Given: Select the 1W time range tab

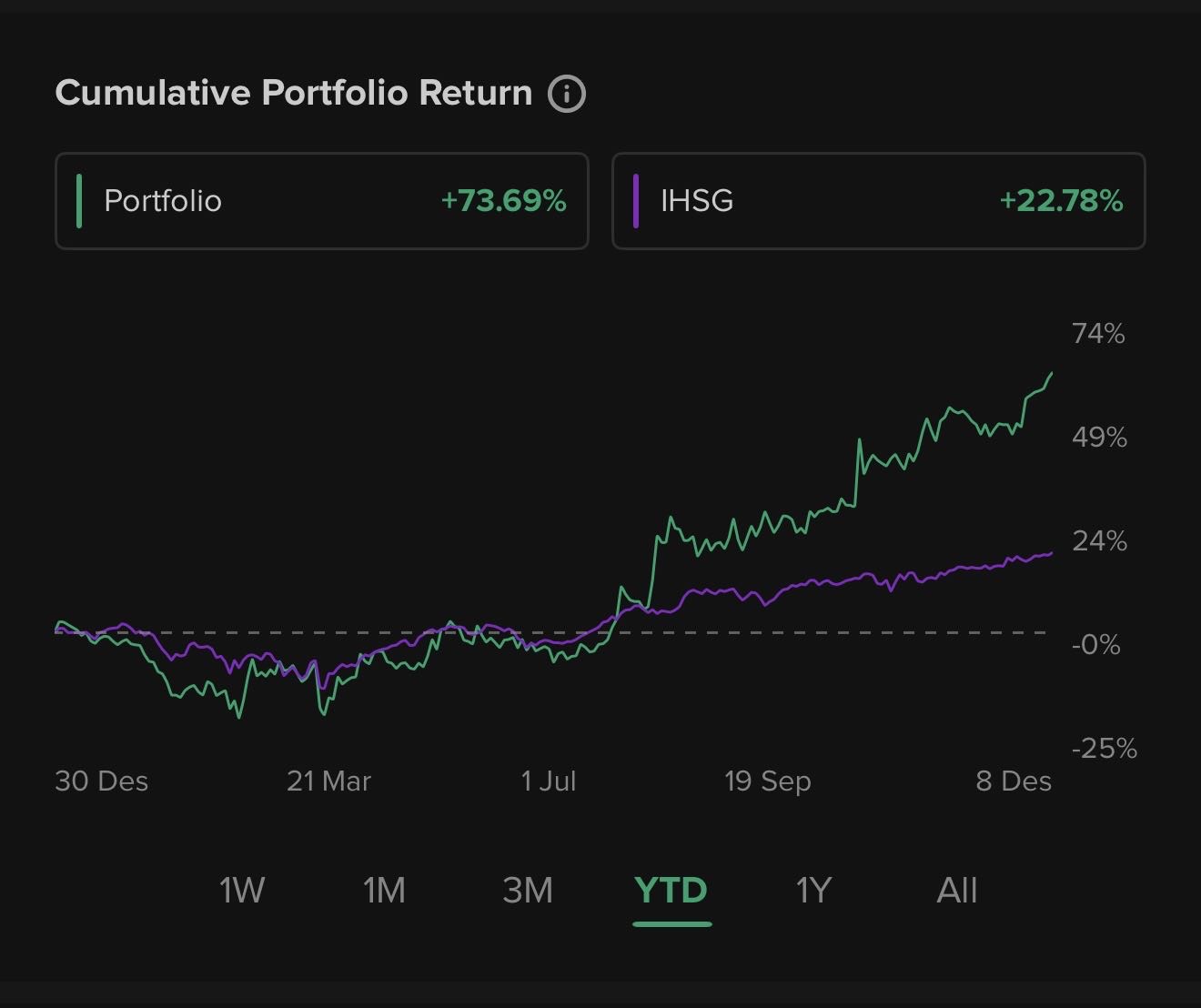Looking at the screenshot, I should (x=242, y=890).
